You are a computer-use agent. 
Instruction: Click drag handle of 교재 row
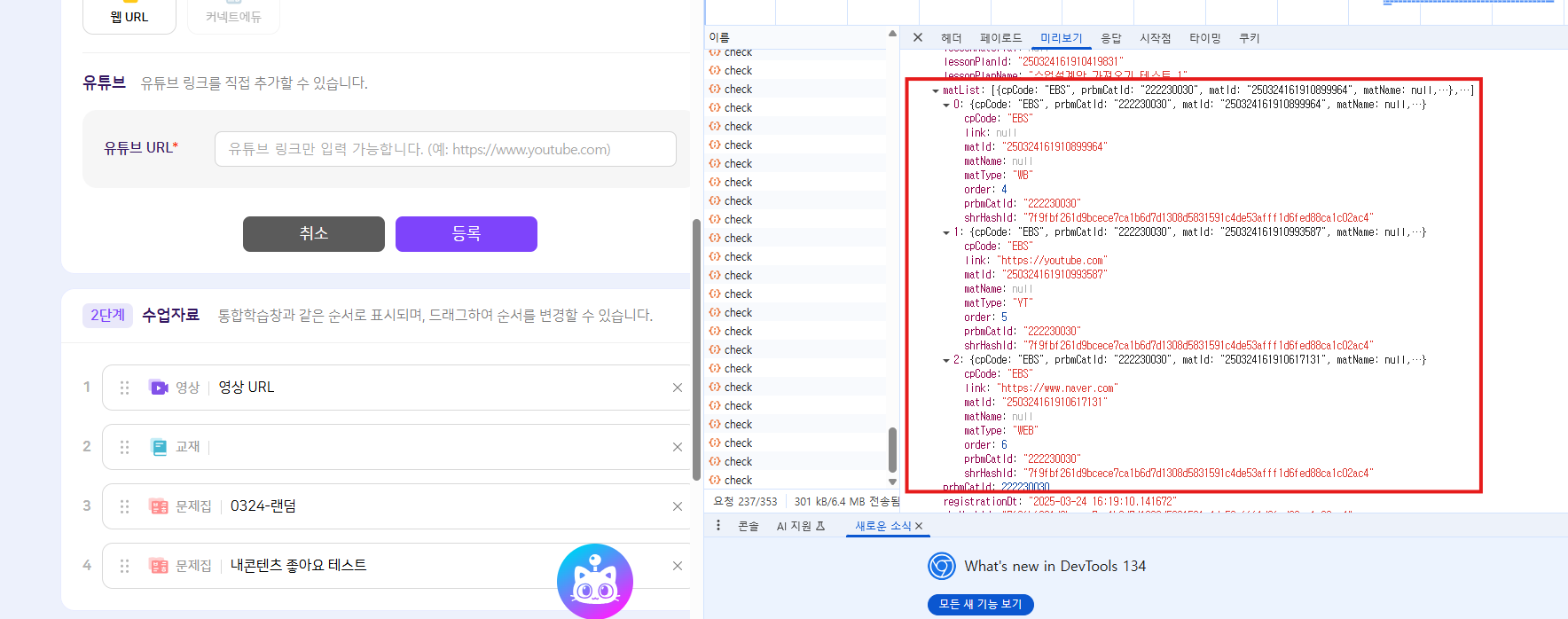click(x=125, y=447)
